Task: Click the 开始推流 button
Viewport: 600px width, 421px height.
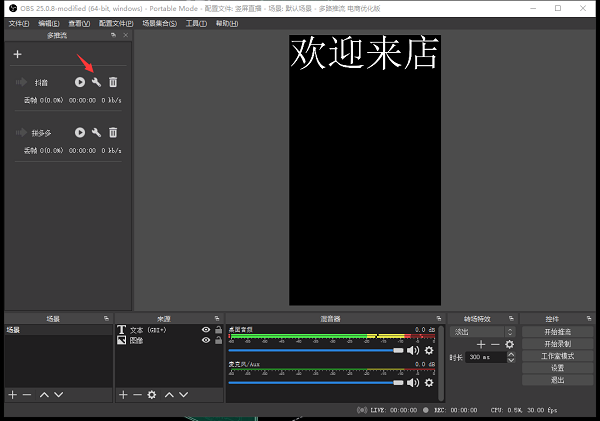Action: pyautogui.click(x=557, y=331)
